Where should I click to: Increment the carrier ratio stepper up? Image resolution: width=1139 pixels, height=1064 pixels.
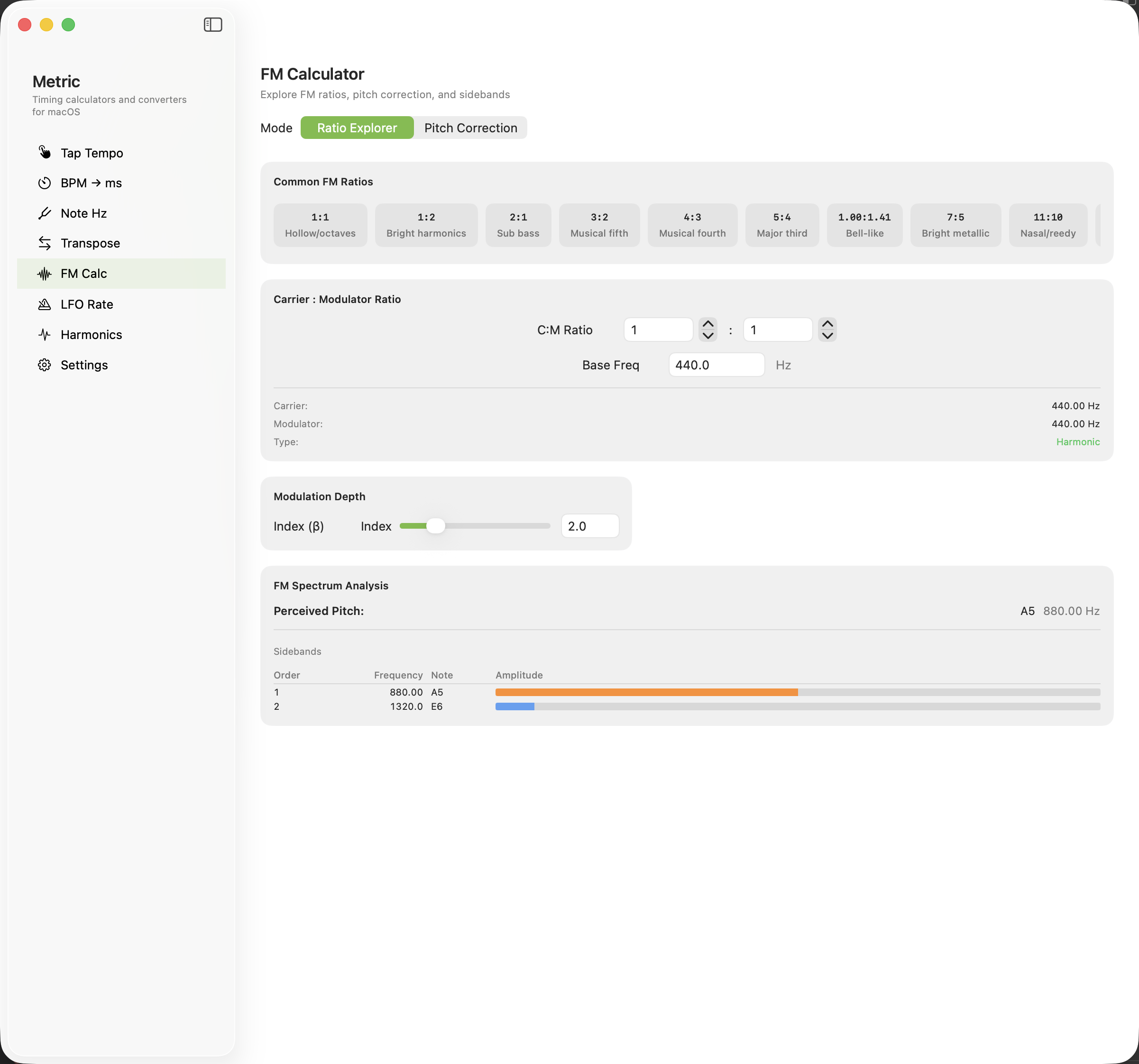[x=707, y=324]
